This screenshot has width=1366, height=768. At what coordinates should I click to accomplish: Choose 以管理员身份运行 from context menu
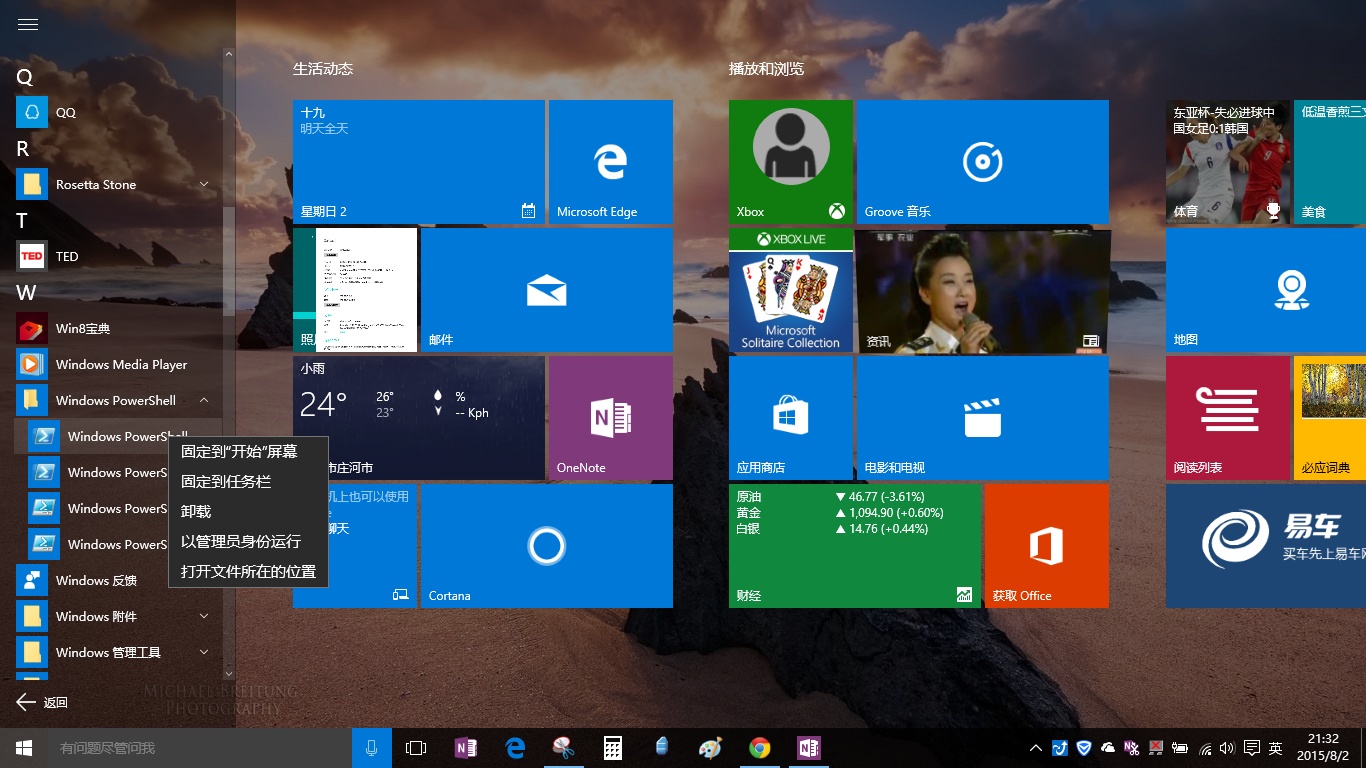click(x=248, y=542)
